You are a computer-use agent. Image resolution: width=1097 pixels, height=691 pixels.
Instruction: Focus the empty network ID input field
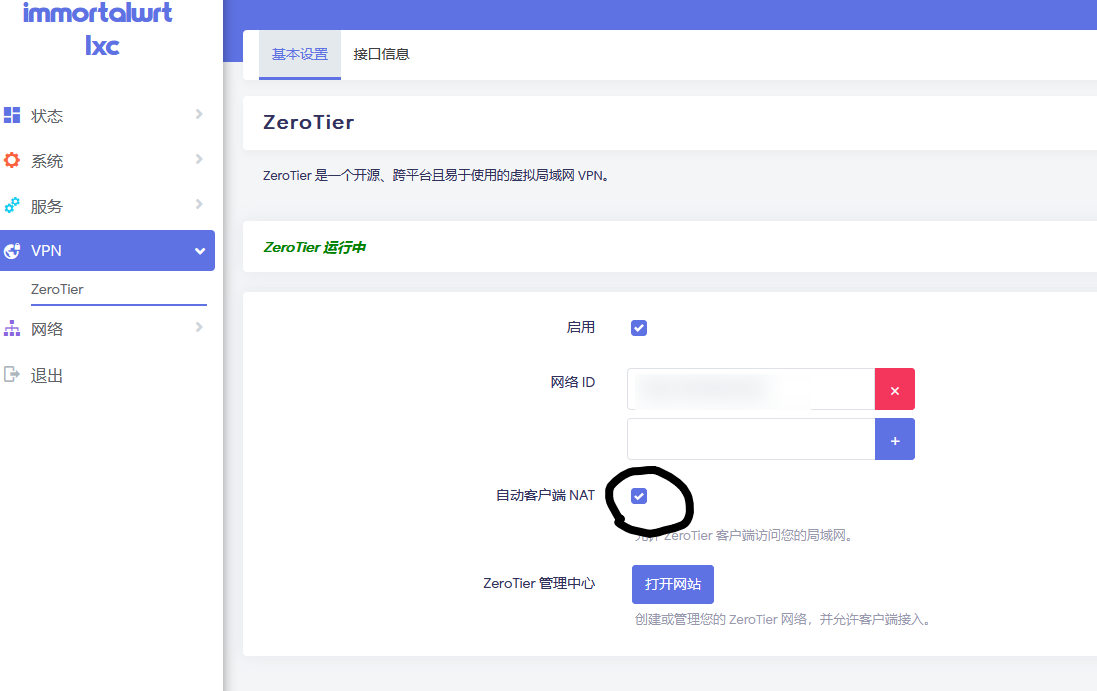pyautogui.click(x=751, y=439)
